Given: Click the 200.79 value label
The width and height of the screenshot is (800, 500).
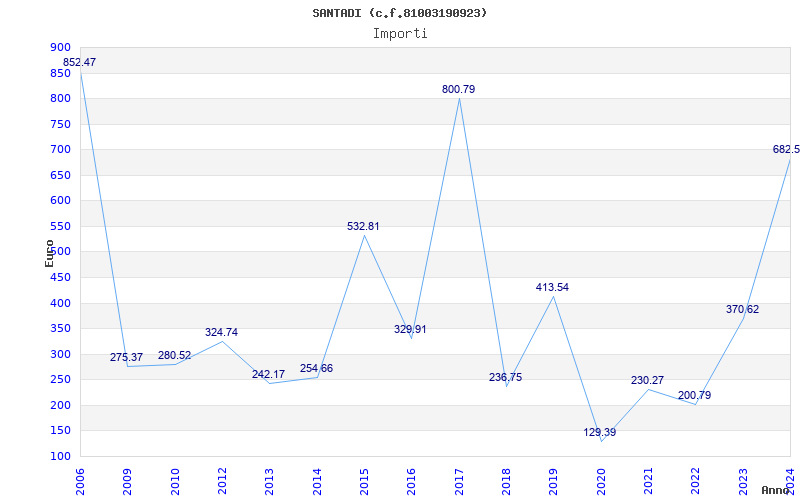Looking at the screenshot, I should click(x=694, y=395).
